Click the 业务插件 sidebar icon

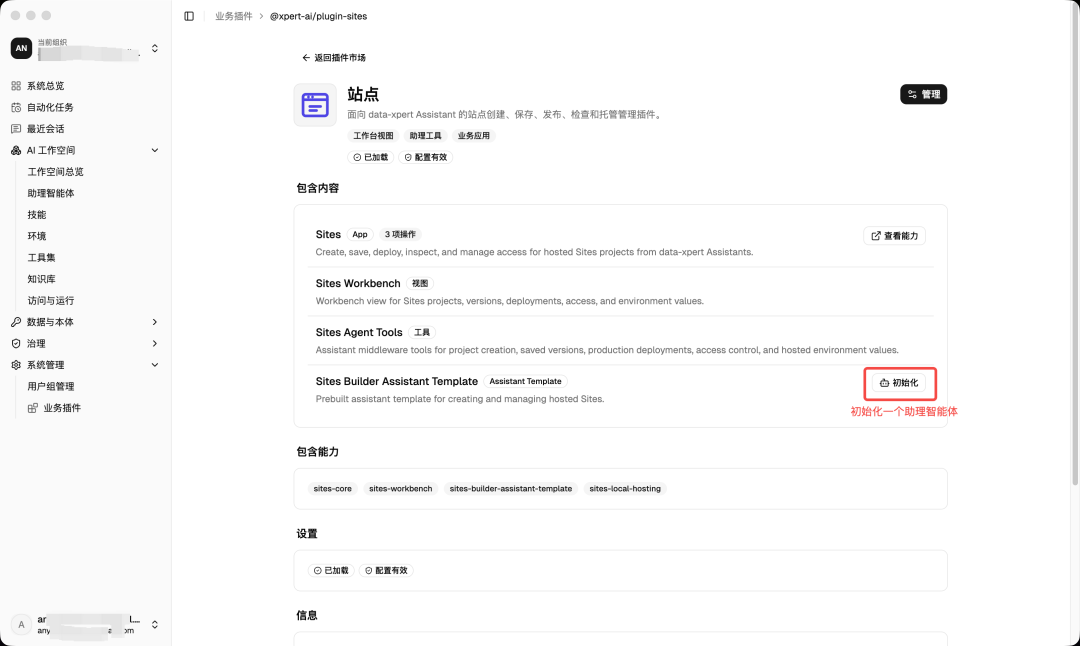click(x=32, y=408)
